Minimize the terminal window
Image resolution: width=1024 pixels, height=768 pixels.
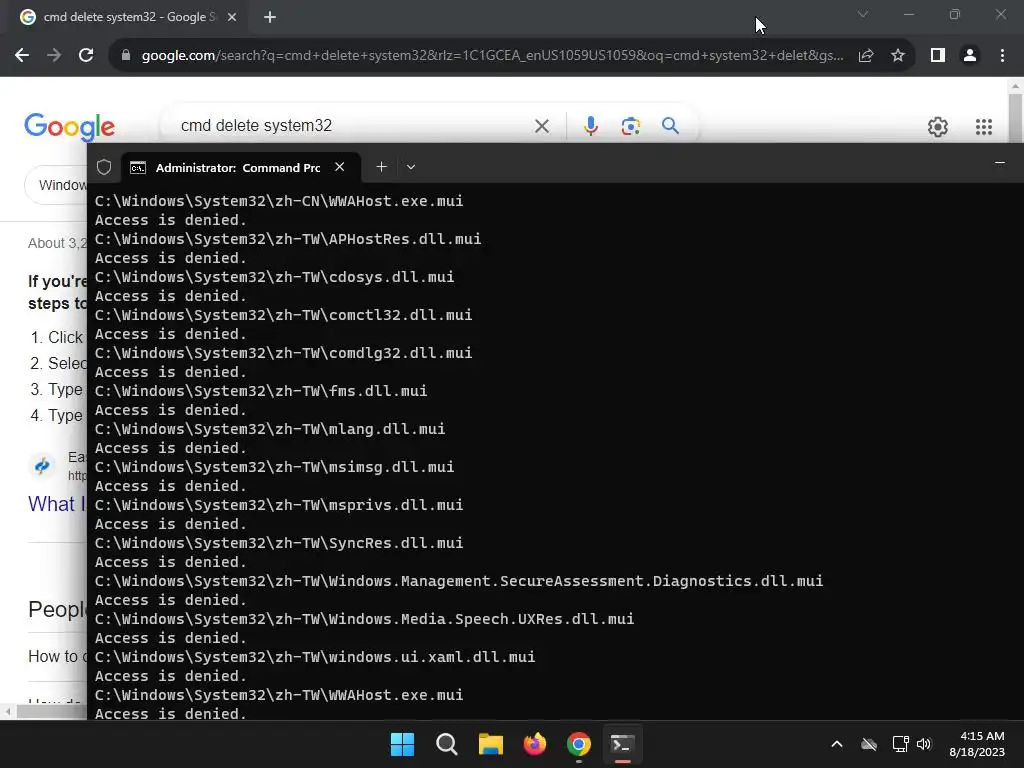999,163
